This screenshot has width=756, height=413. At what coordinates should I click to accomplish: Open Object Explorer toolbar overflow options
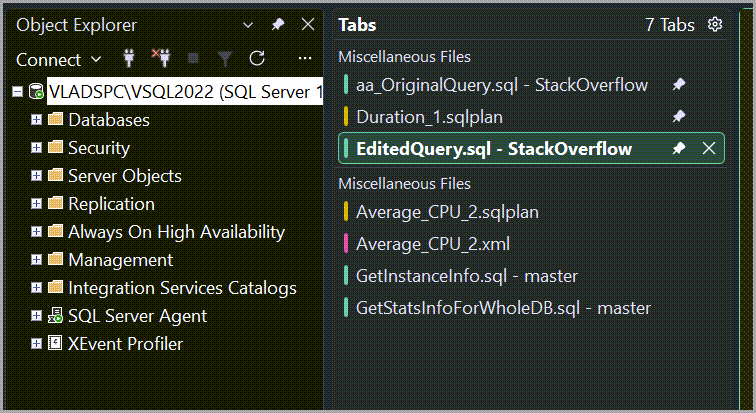click(305, 59)
